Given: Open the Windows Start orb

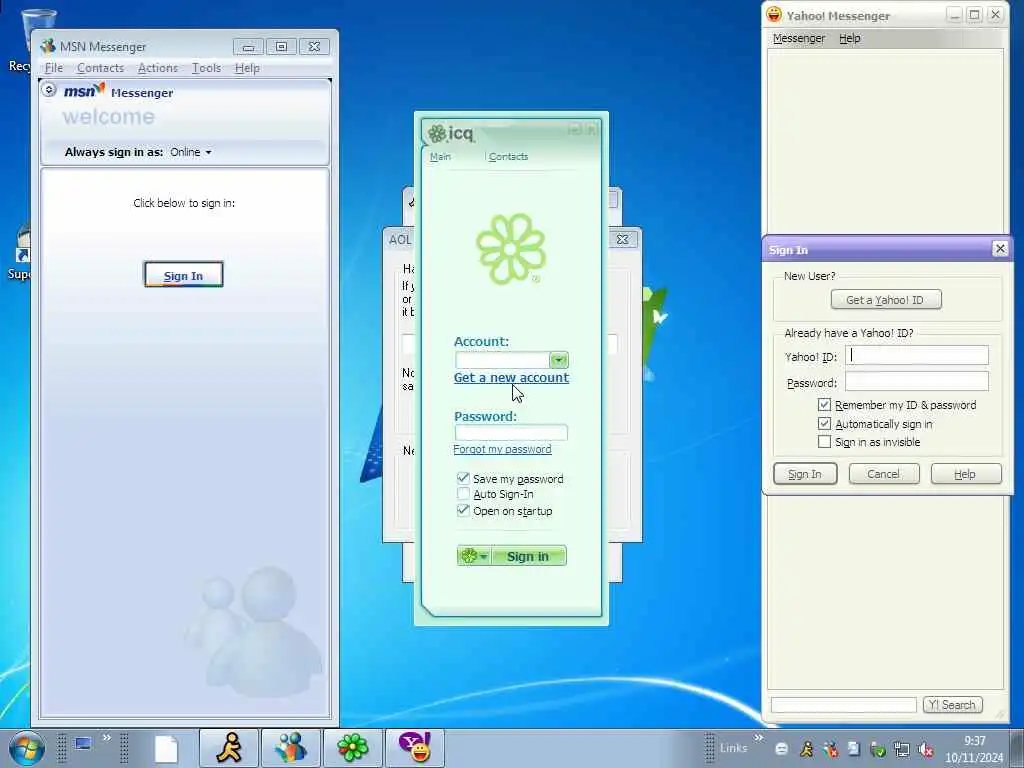Looking at the screenshot, I should [x=27, y=748].
